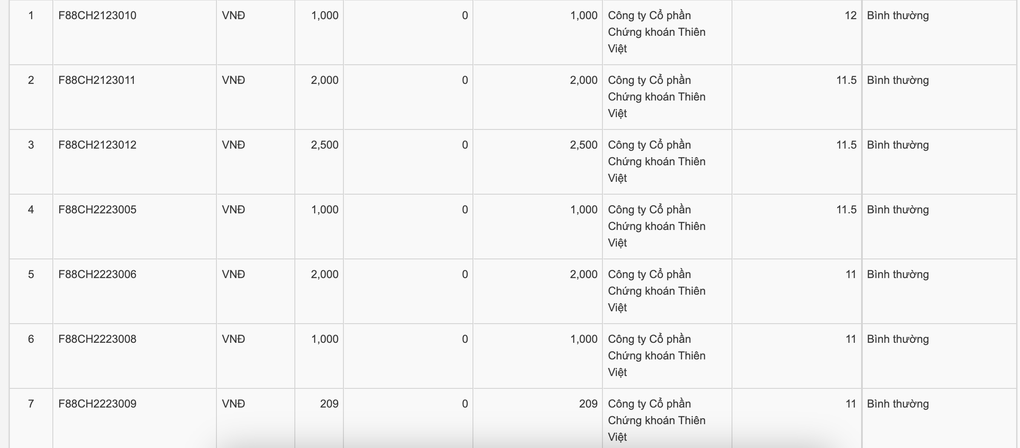Screen dimensions: 1020x448
Task: Click row number 7 cell
Action: 31,418
